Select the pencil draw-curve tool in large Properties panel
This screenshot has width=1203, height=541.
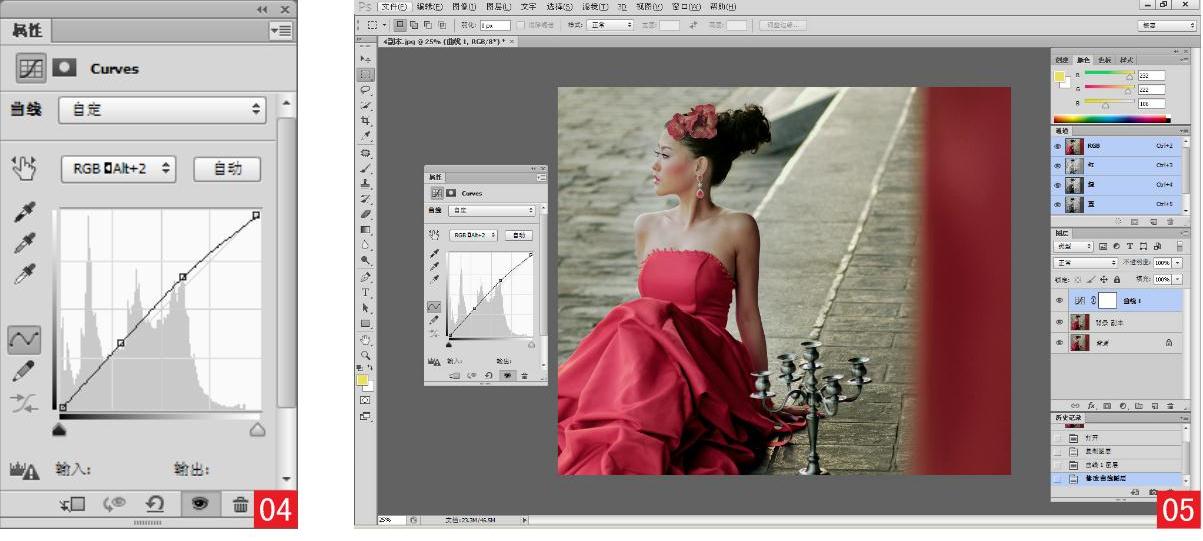point(25,372)
